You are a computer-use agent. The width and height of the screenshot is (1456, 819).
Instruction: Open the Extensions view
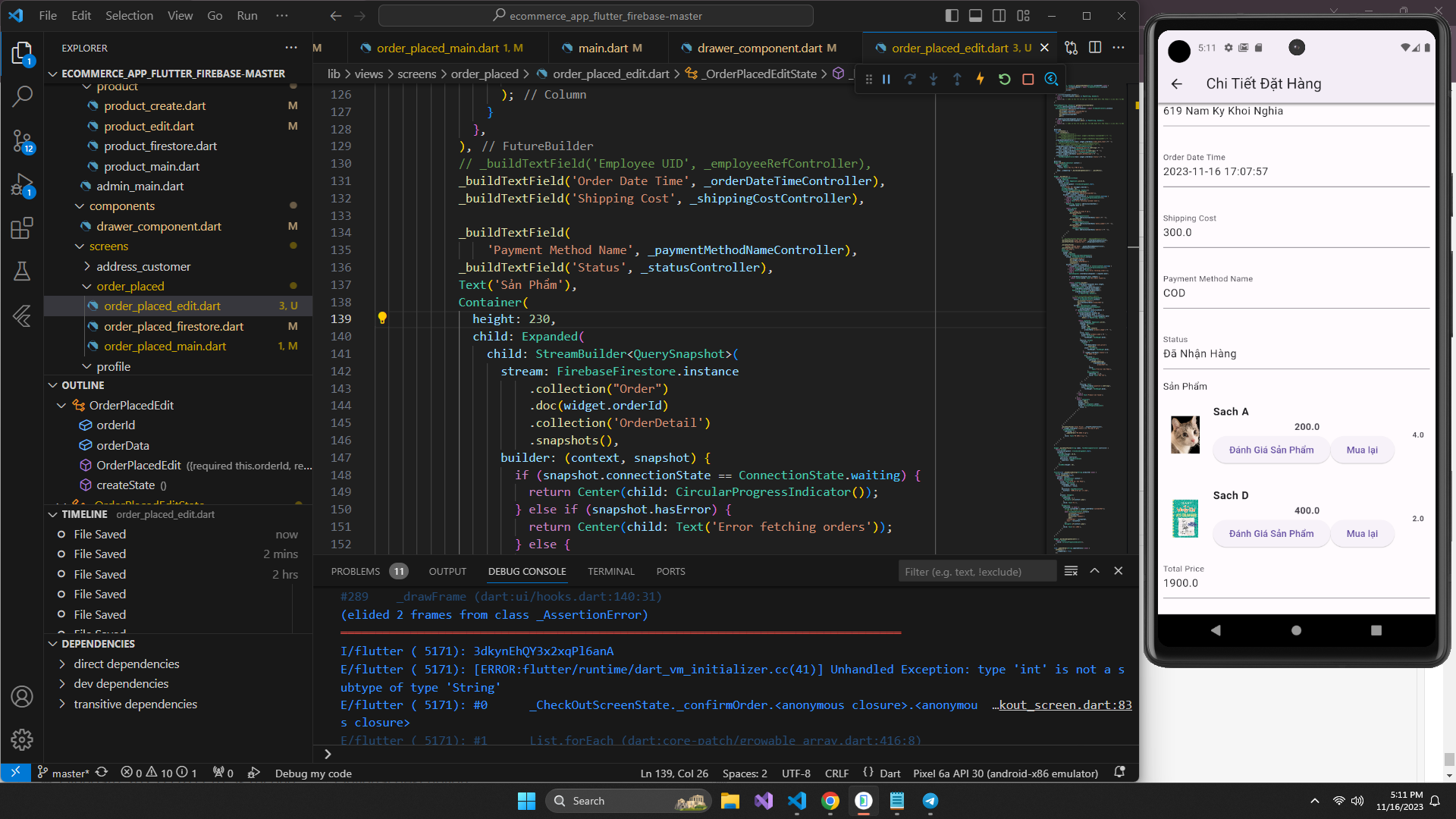pyautogui.click(x=22, y=228)
